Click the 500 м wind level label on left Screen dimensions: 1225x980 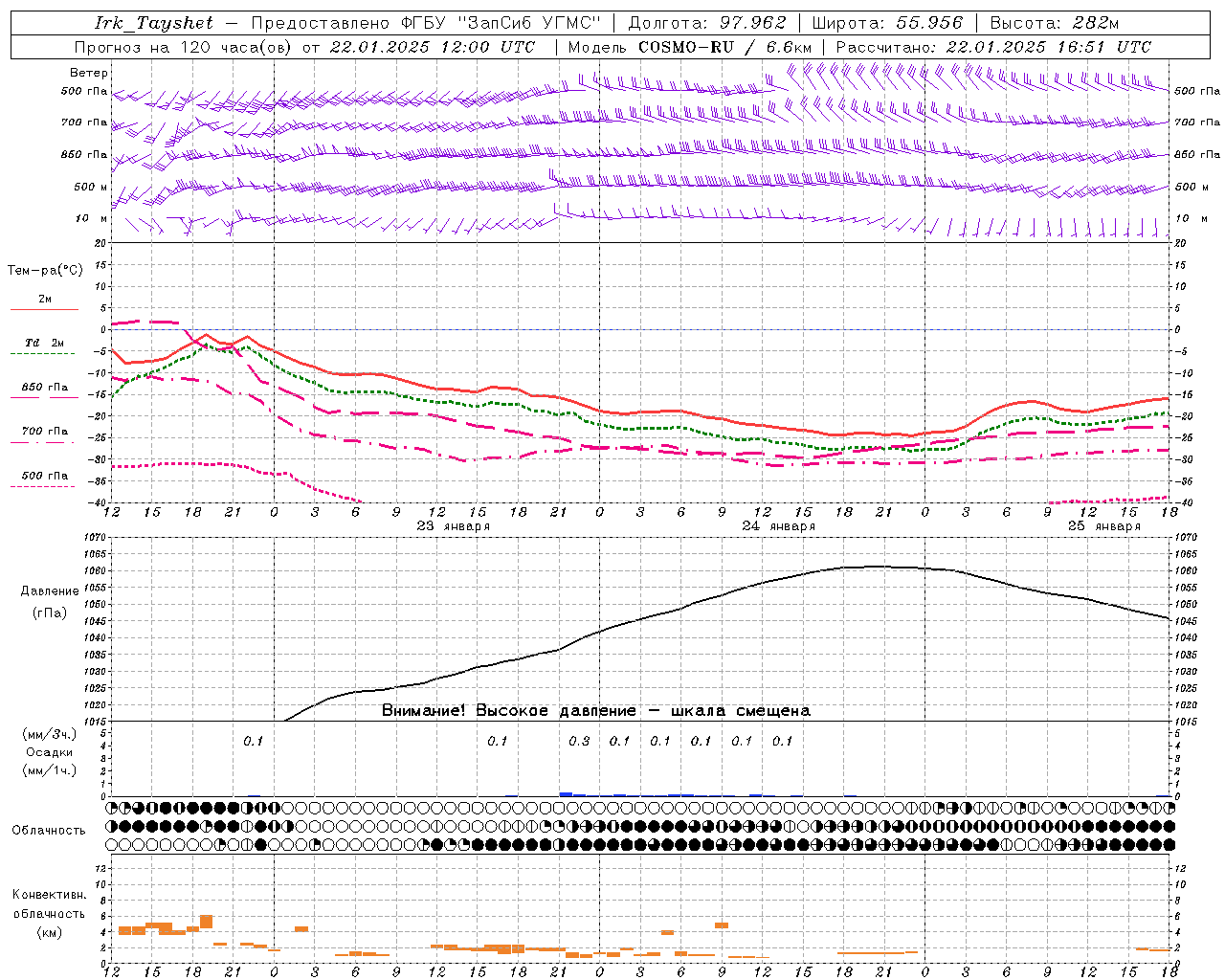90,187
